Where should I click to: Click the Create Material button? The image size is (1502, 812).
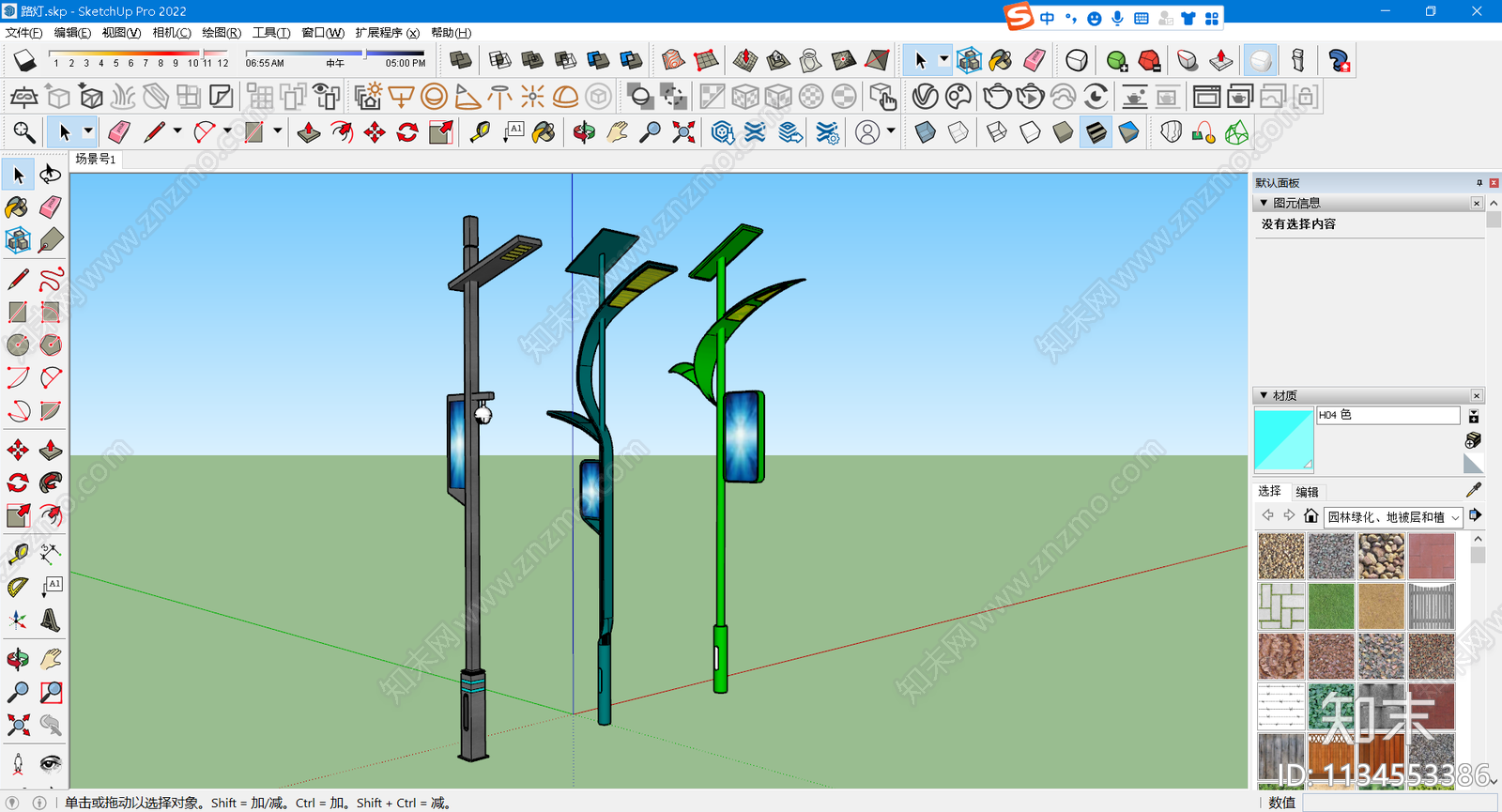click(1474, 440)
